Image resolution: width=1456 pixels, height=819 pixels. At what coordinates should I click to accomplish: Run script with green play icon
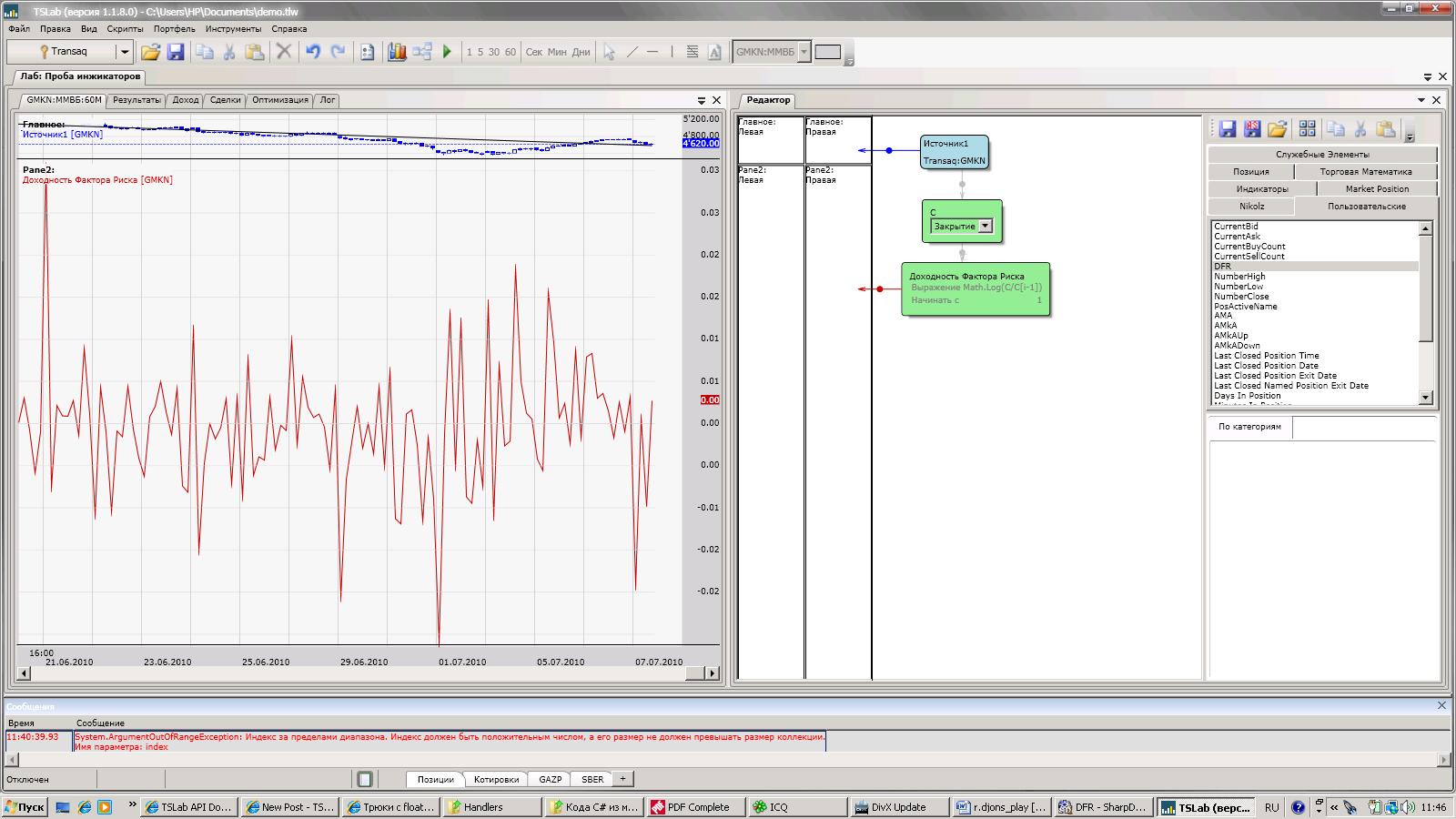point(447,52)
